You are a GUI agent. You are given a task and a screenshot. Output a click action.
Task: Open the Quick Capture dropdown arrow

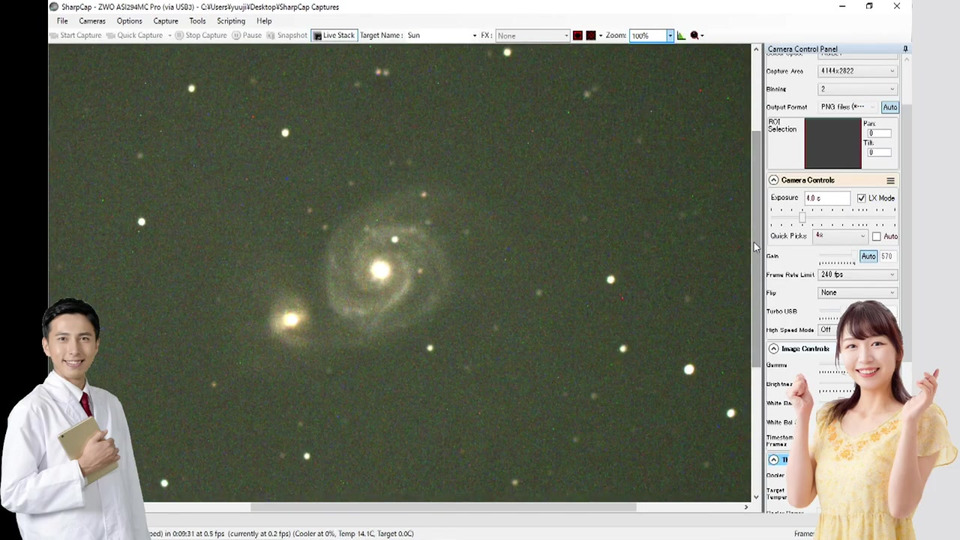(x=170, y=36)
